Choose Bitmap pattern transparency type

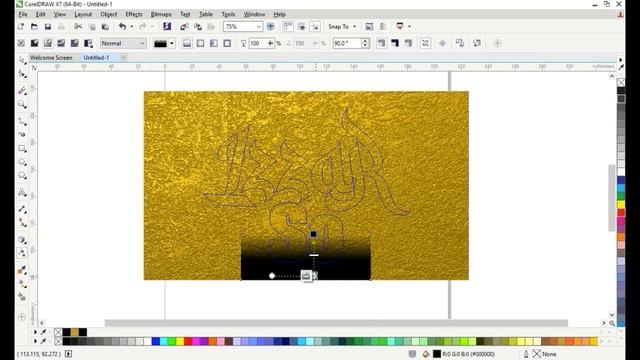(75, 43)
